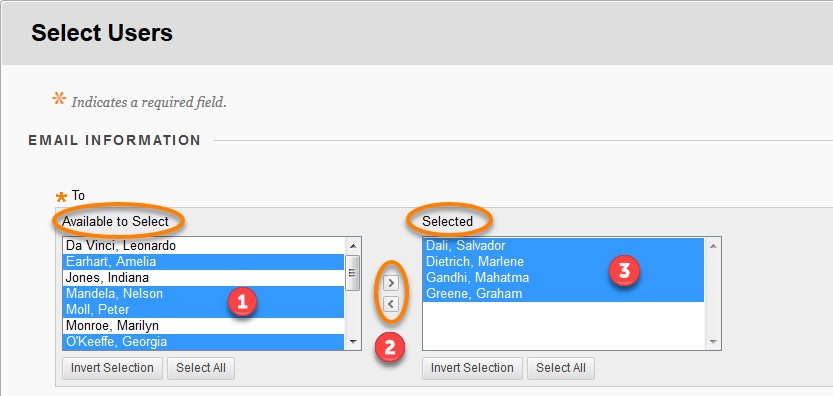Viewport: 833px width, 396px height.
Task: Select Da Vinci, Leonardo in Available list
Action: coord(203,246)
